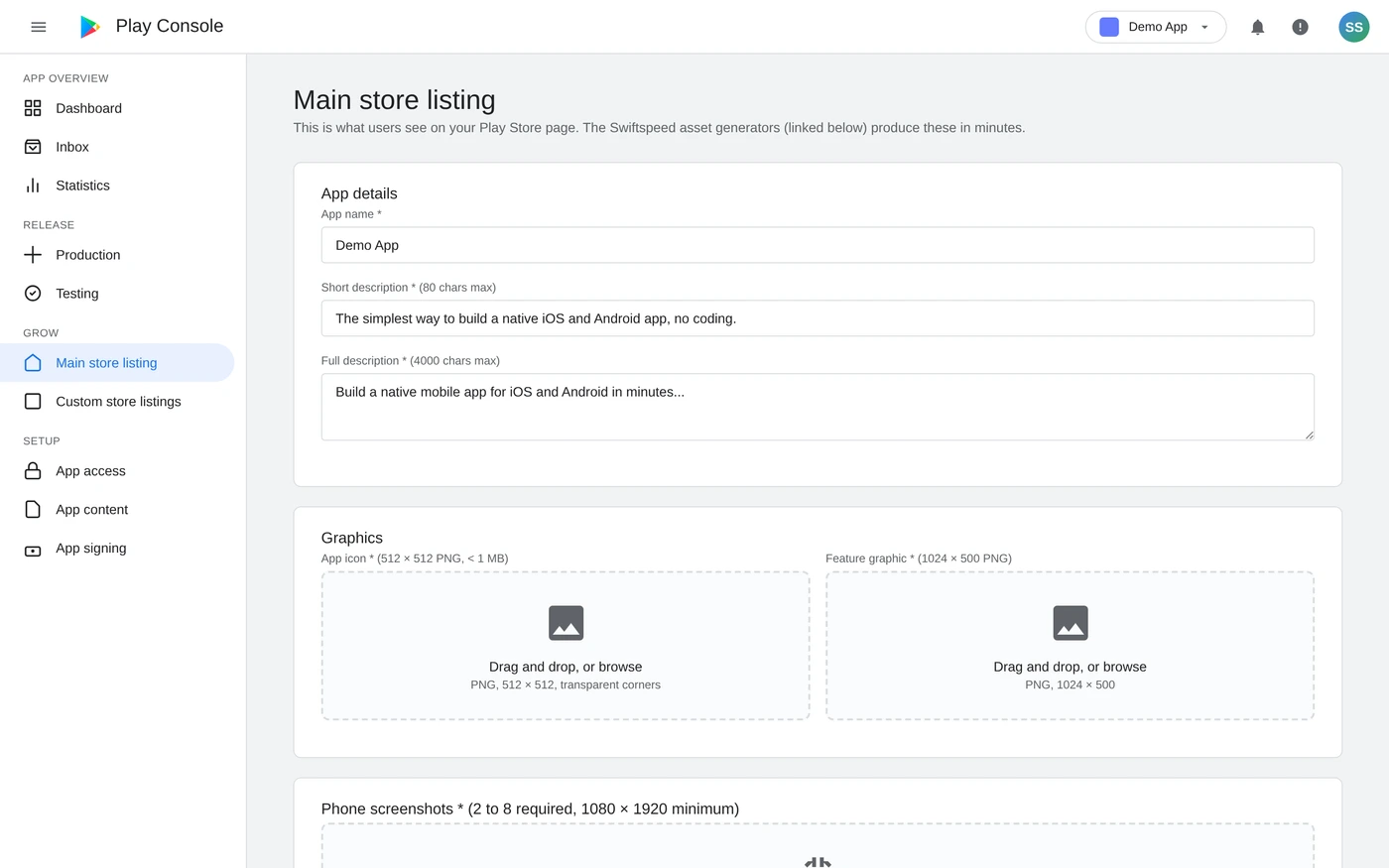Click the SS account avatar
The width and height of the screenshot is (1389, 868).
coord(1353,27)
